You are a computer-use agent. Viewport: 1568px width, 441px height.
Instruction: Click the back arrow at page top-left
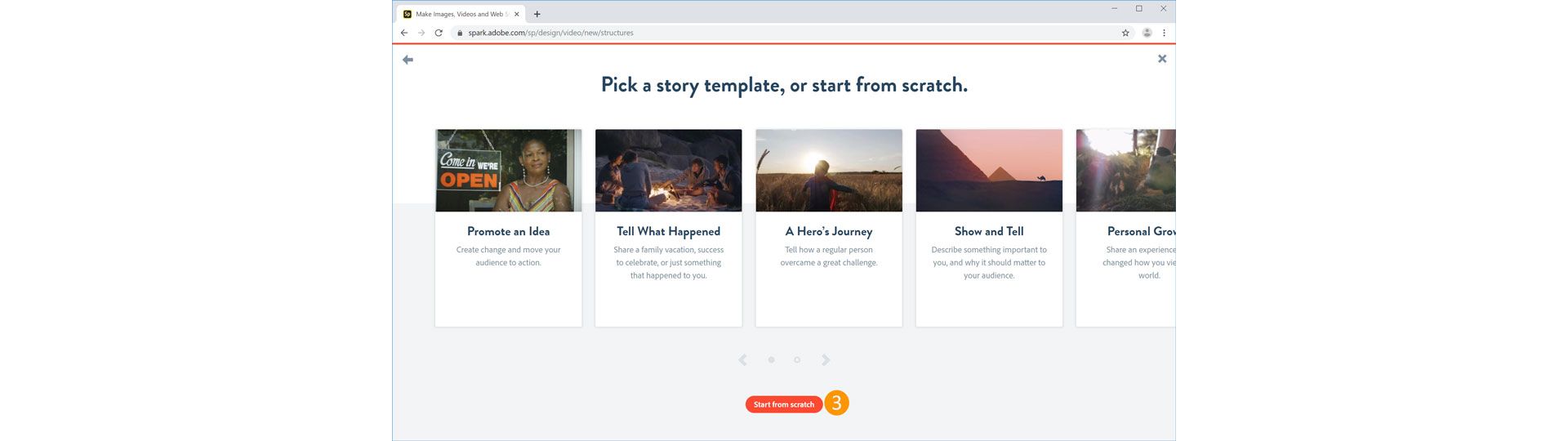408,60
